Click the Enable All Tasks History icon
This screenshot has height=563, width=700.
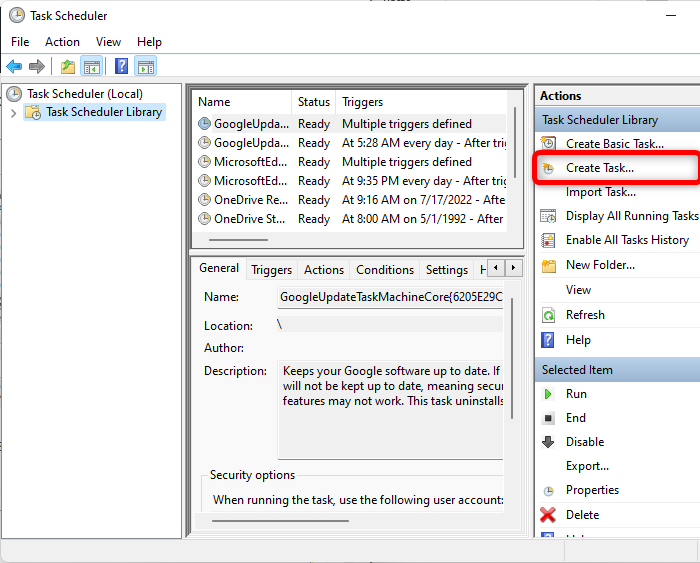[548, 240]
